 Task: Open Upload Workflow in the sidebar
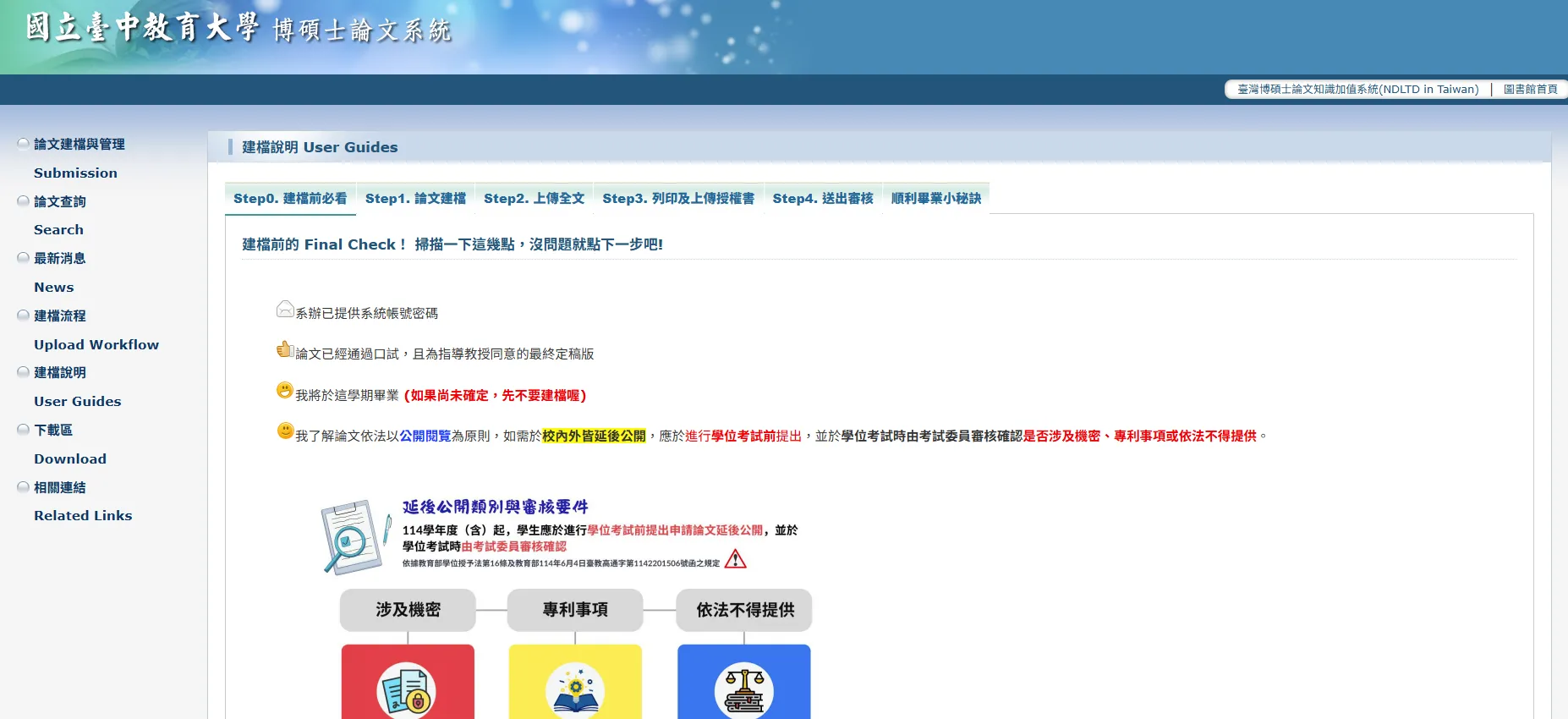point(96,345)
